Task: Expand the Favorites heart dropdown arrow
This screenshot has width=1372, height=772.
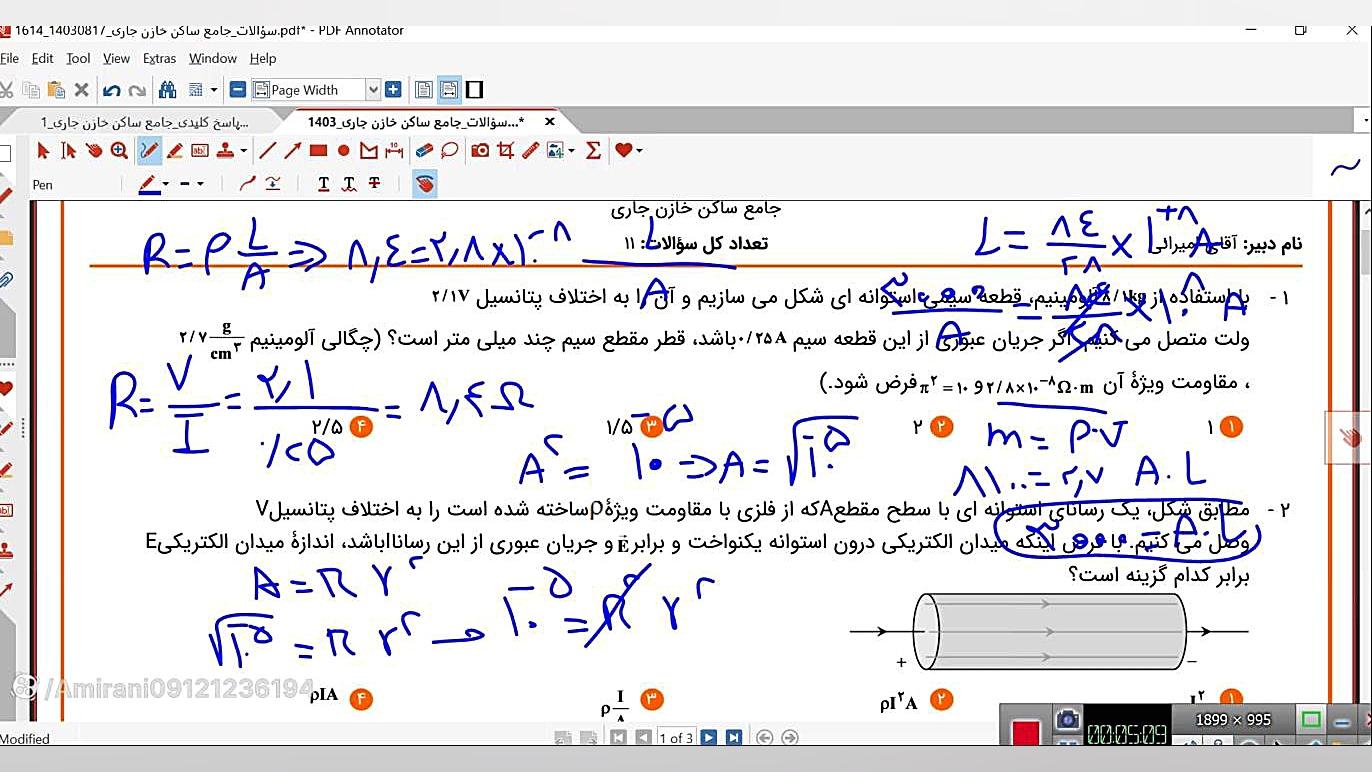Action: (x=639, y=151)
